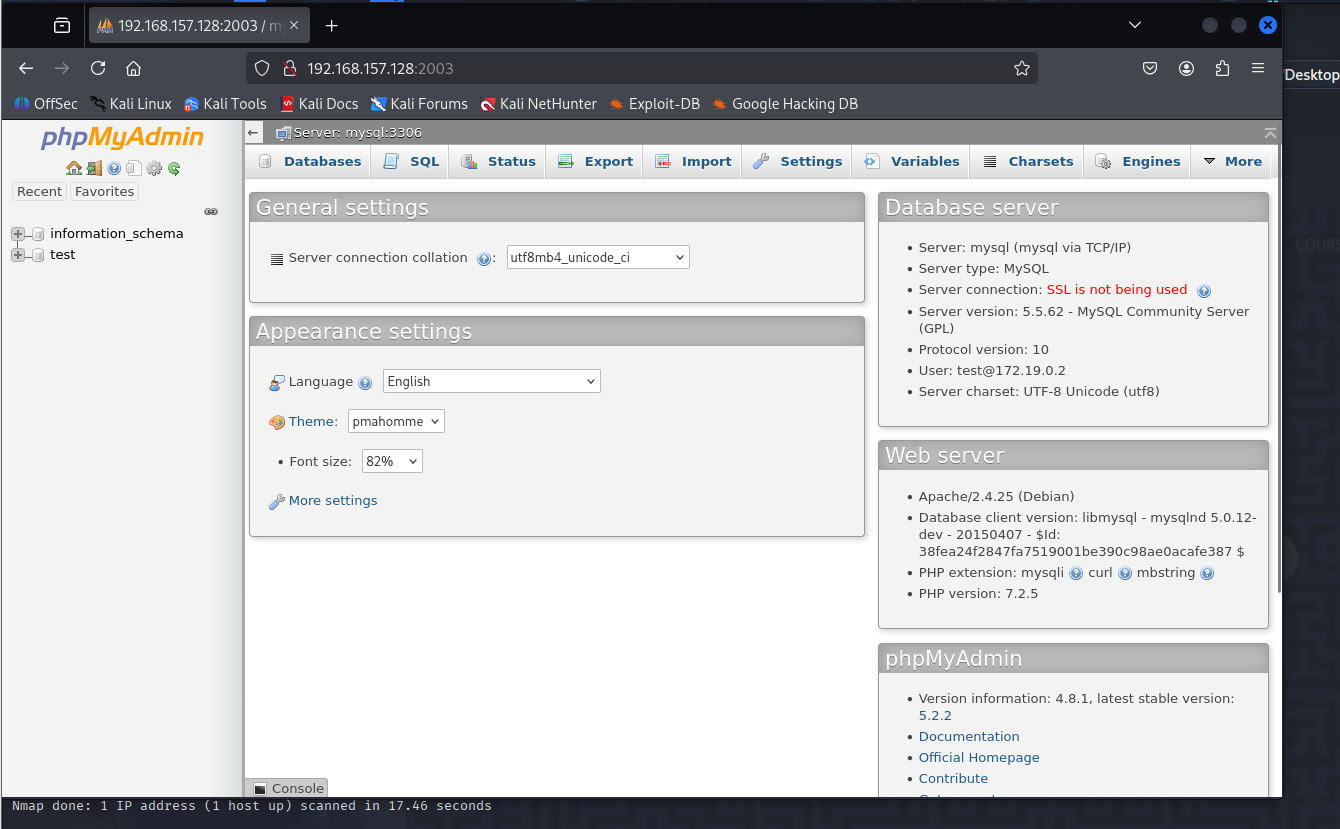
Task: Open the Import tab
Action: (693, 162)
